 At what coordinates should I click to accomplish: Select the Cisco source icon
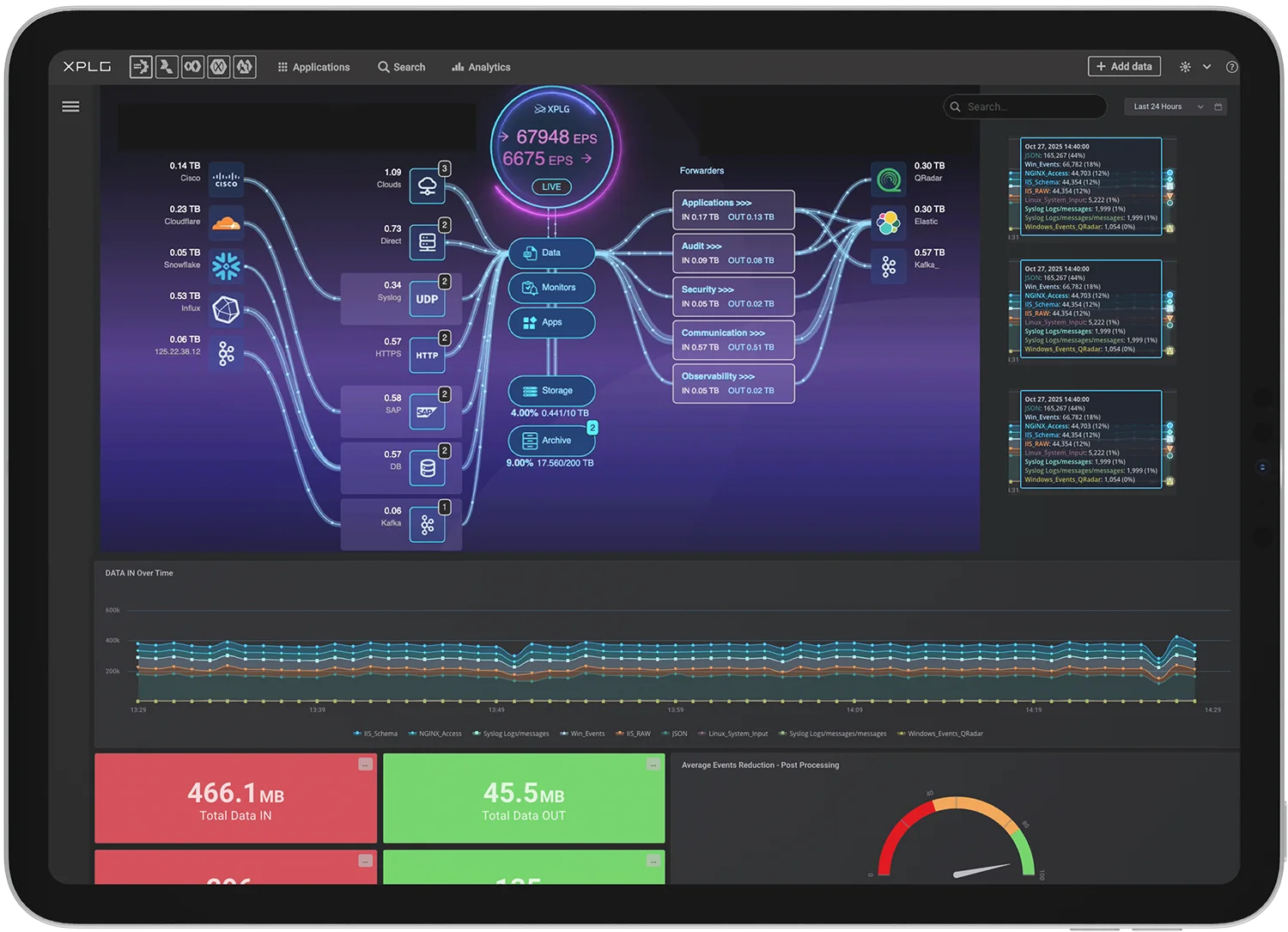(x=226, y=180)
